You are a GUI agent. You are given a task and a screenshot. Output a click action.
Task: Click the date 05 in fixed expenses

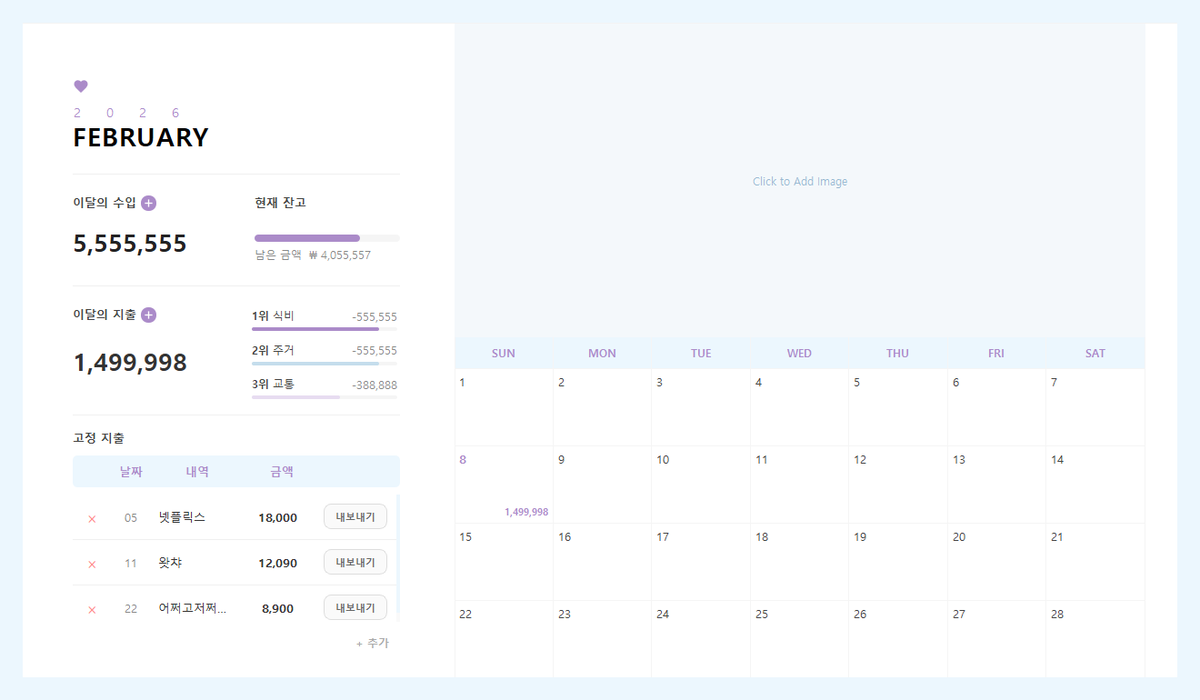pos(131,518)
